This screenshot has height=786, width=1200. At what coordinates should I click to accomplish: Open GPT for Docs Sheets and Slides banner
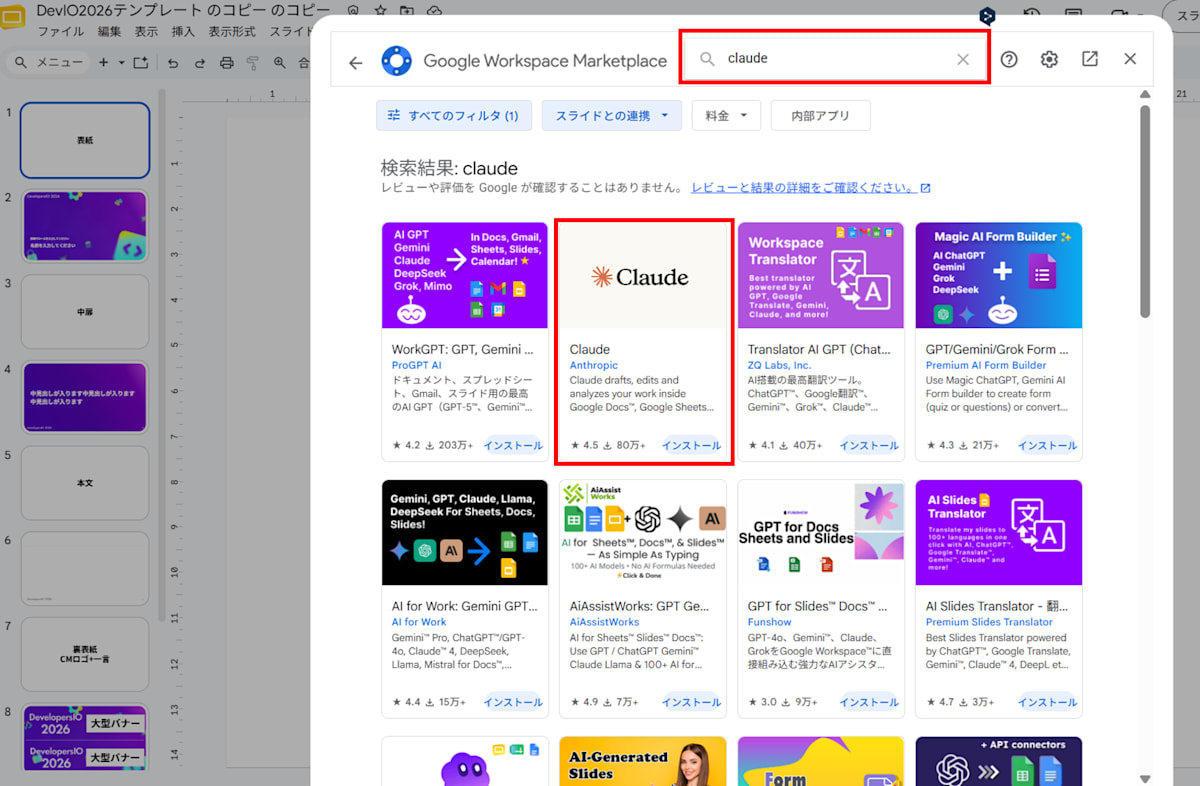click(x=821, y=532)
